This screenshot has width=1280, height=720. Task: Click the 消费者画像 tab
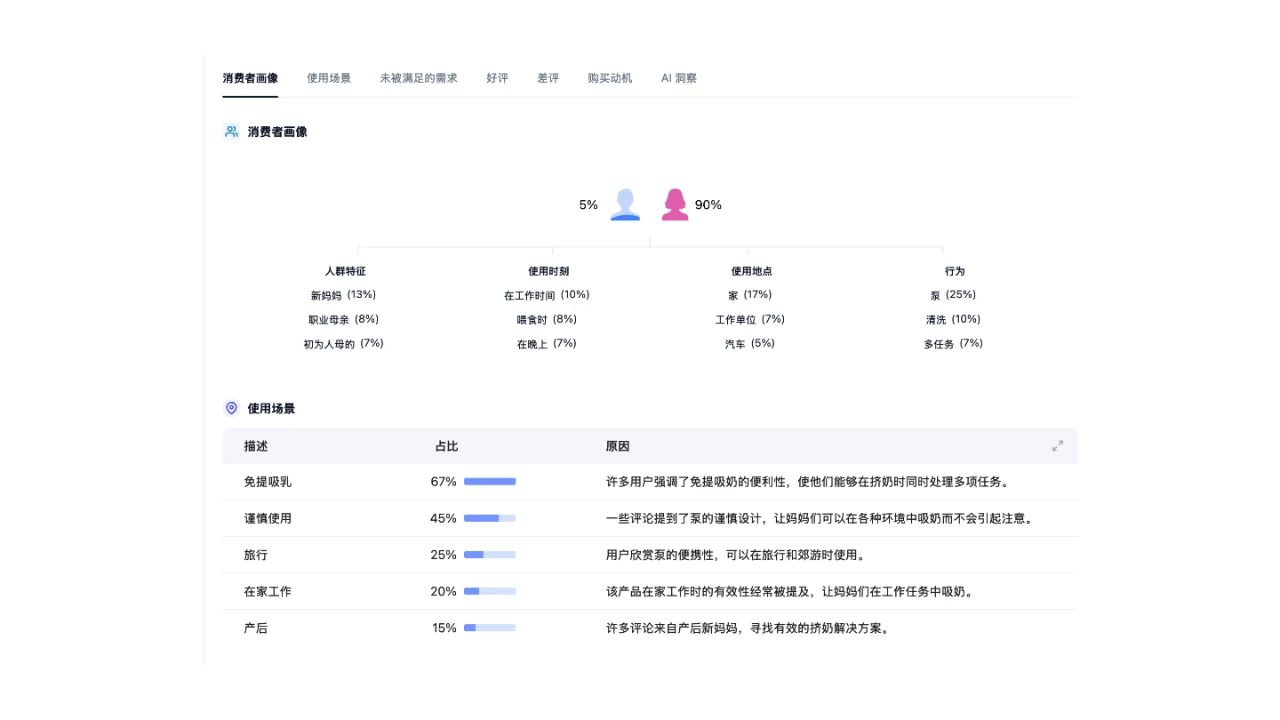(250, 77)
